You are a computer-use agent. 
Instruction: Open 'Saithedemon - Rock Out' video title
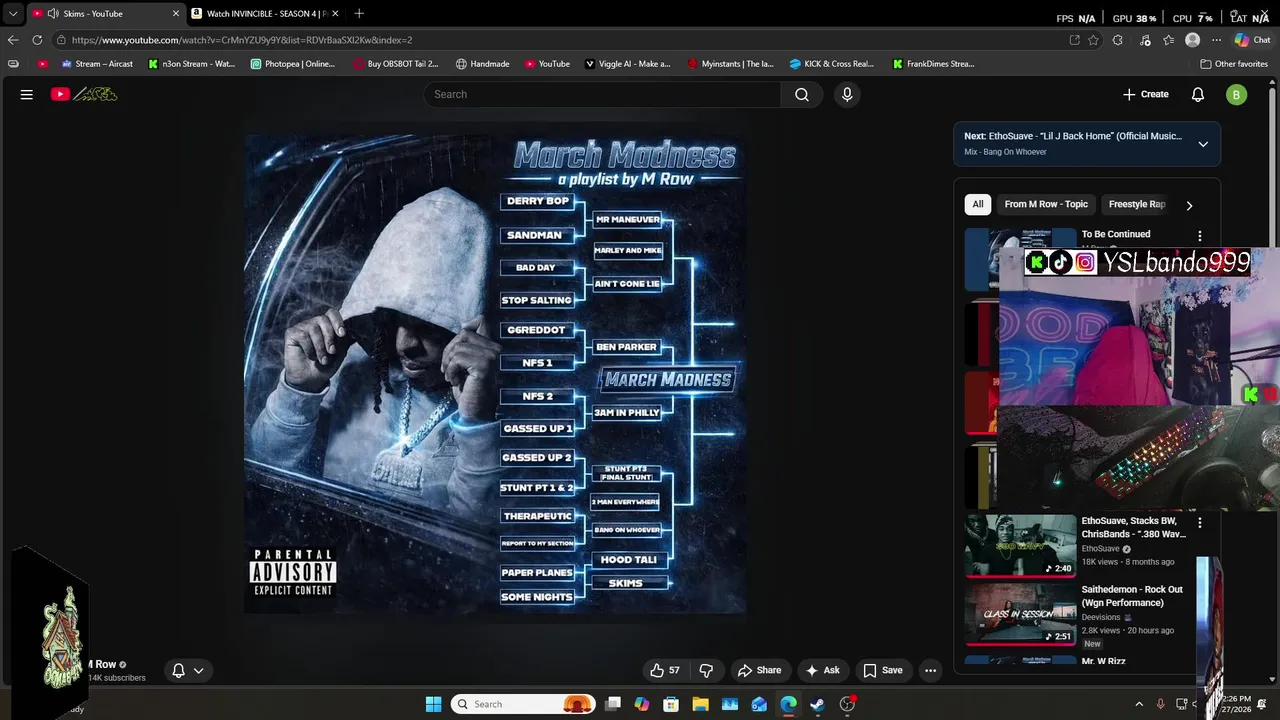click(x=1132, y=596)
